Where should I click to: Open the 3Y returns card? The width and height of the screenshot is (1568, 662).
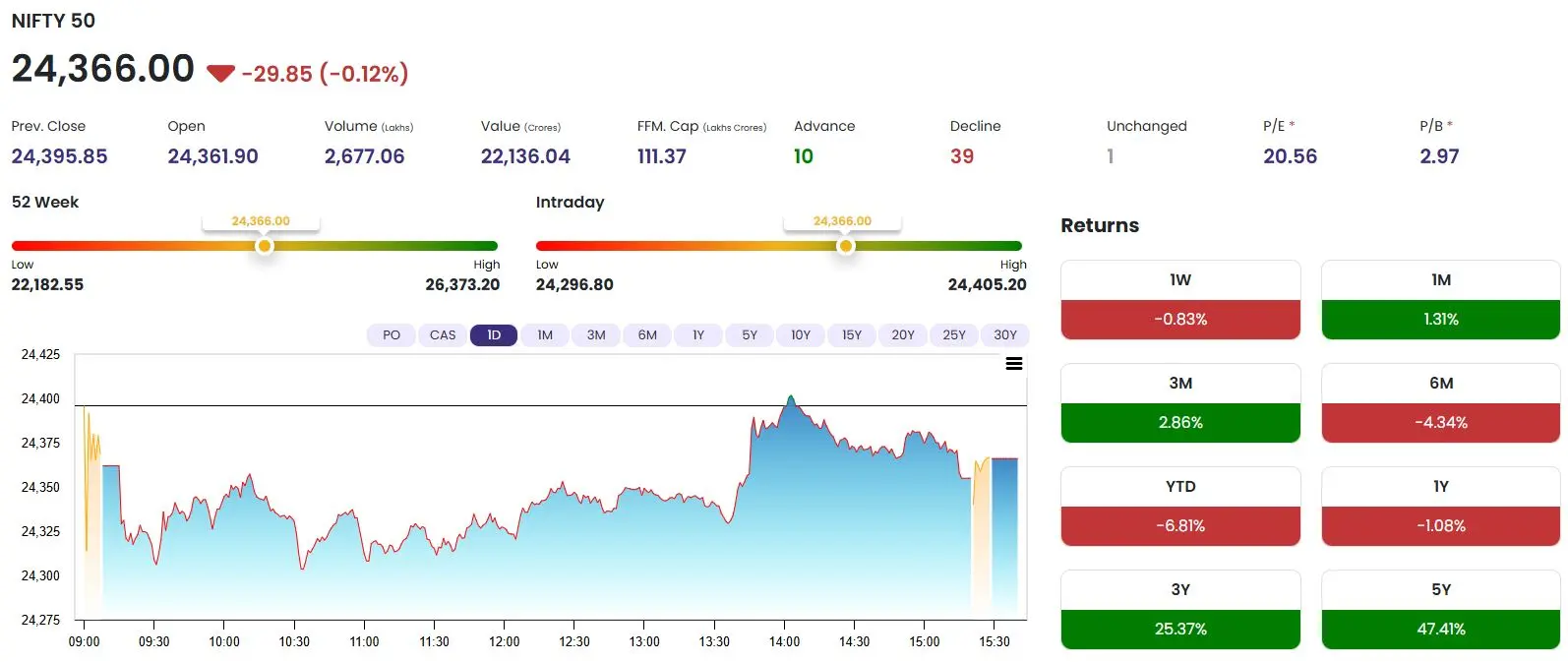(x=1180, y=610)
